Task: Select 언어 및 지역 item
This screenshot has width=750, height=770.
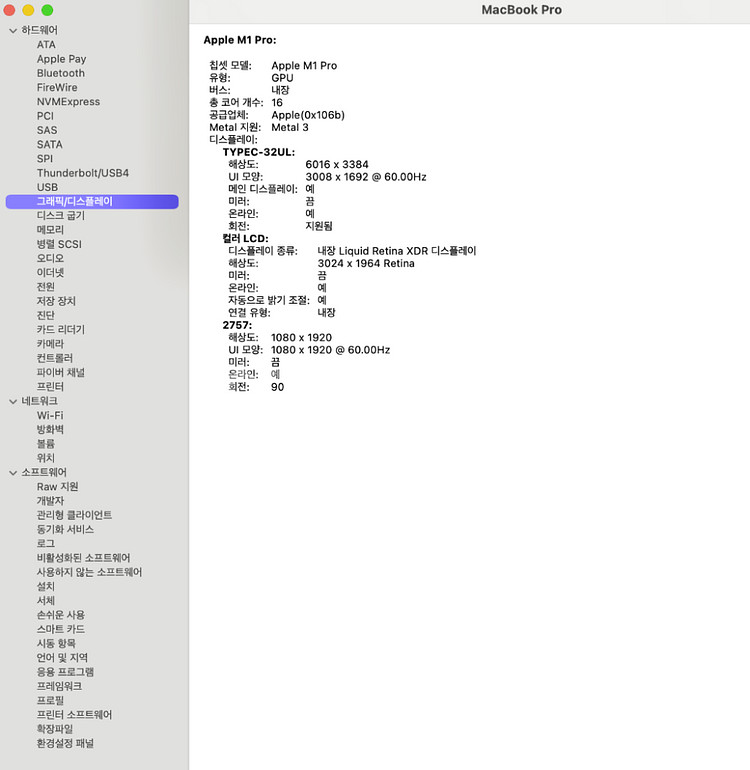Action: click(62, 658)
